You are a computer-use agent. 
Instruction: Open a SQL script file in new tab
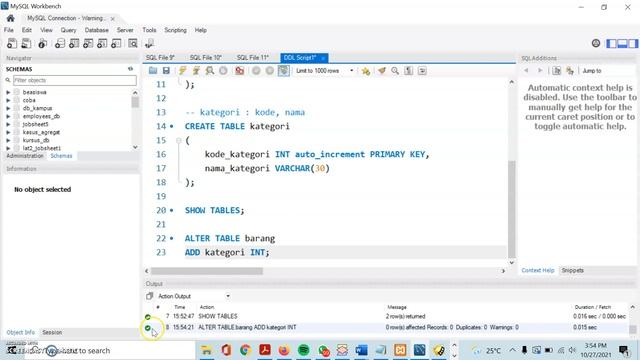tap(26, 43)
